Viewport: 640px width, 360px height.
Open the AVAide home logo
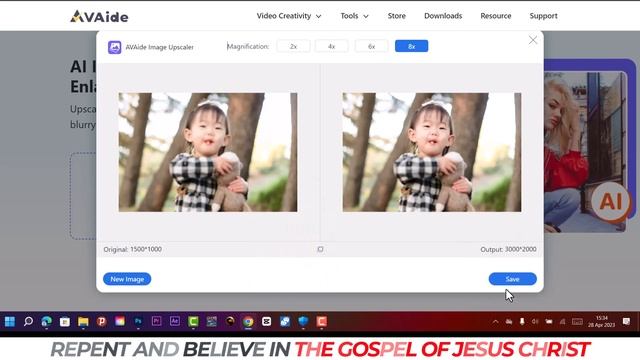[99, 16]
